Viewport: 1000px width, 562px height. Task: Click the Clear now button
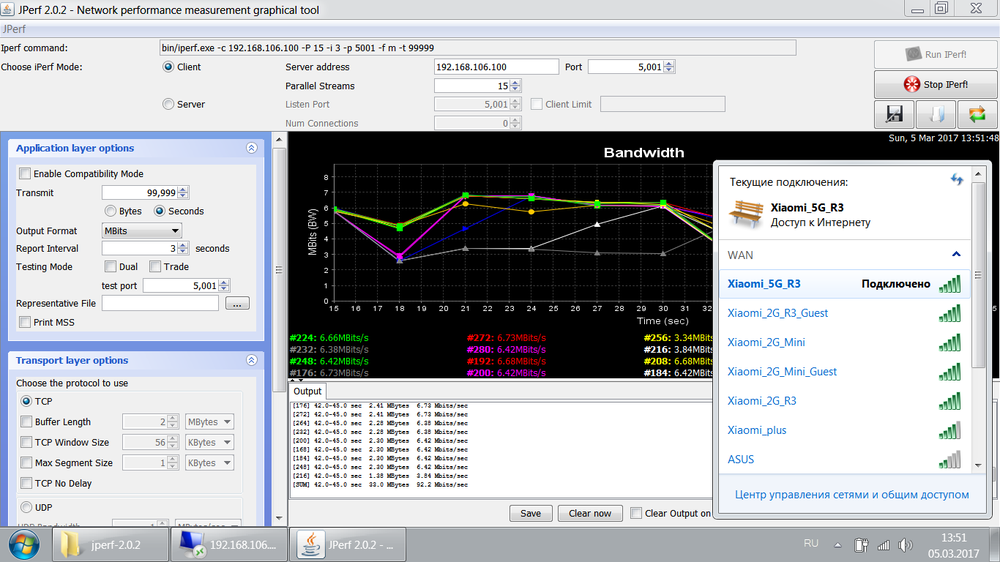(589, 513)
